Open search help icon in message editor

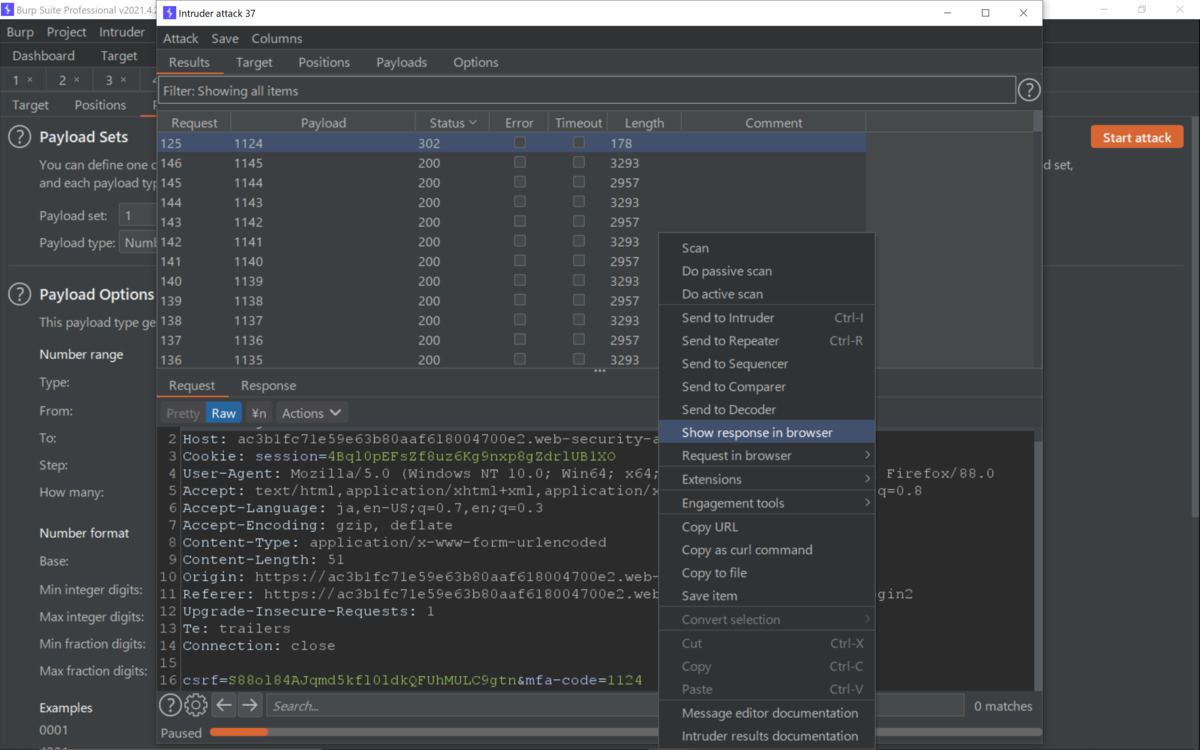pyautogui.click(x=171, y=705)
